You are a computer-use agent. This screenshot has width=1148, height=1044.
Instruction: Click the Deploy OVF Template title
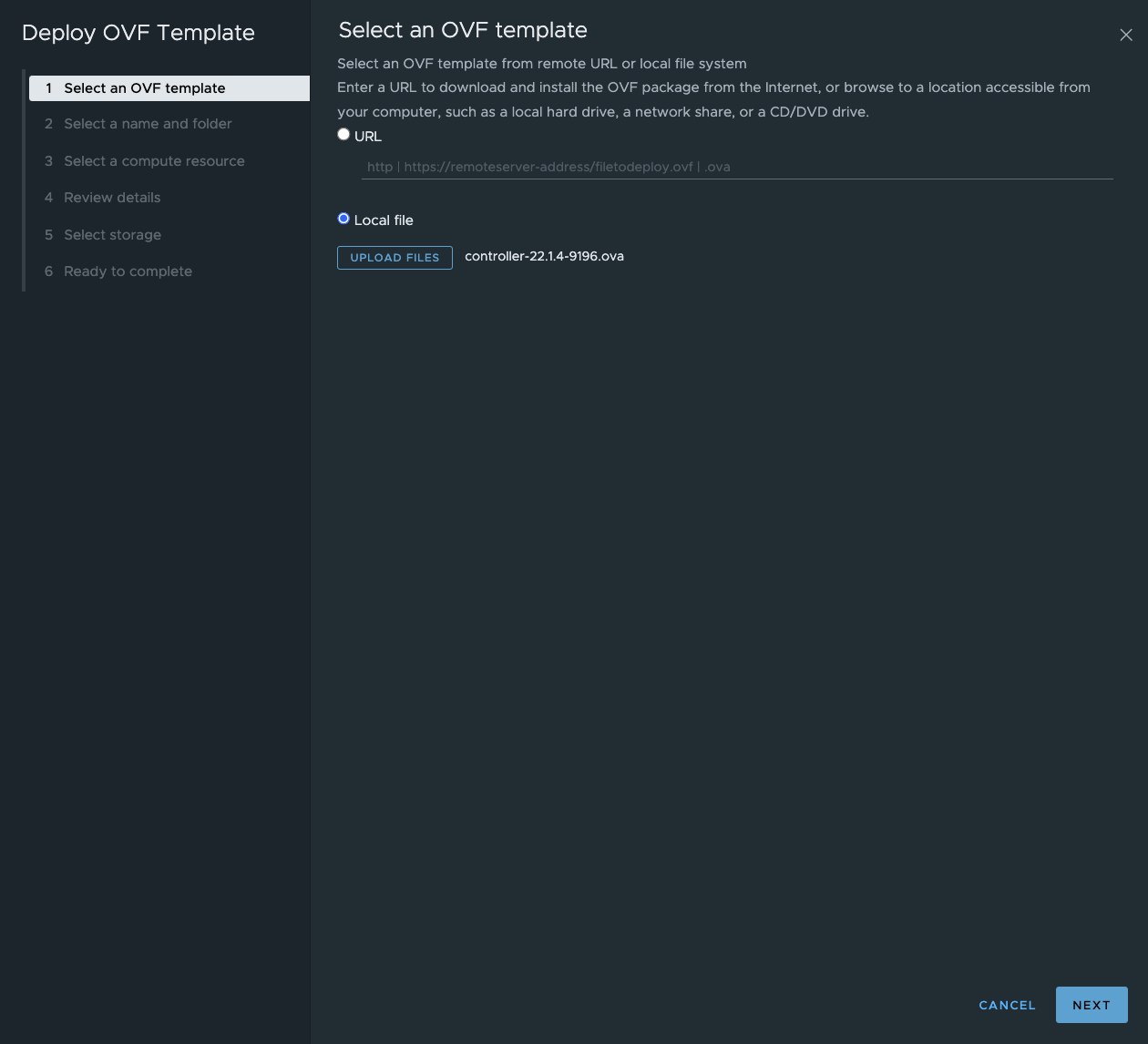click(x=138, y=33)
